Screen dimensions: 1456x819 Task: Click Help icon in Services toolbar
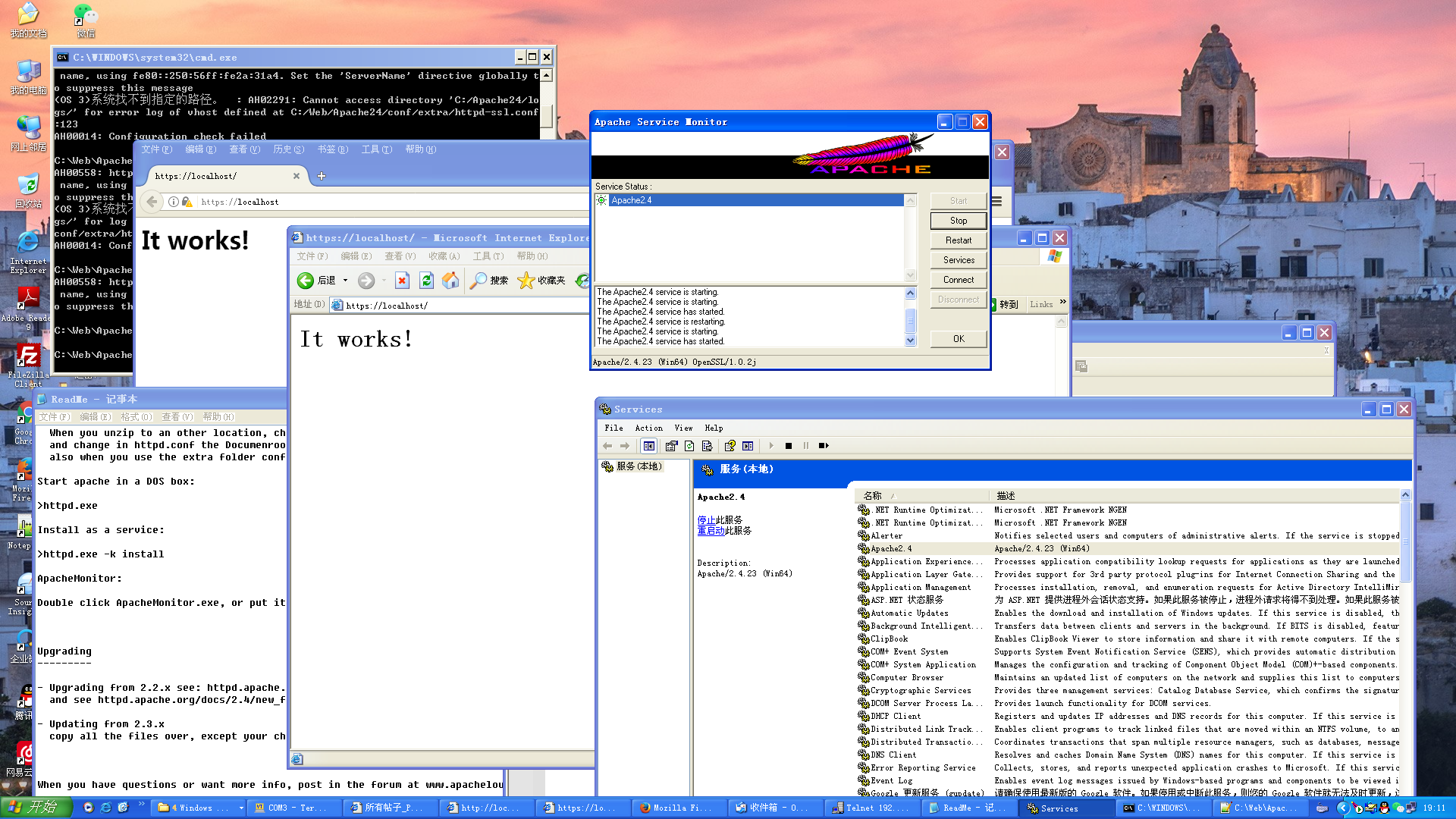point(730,446)
